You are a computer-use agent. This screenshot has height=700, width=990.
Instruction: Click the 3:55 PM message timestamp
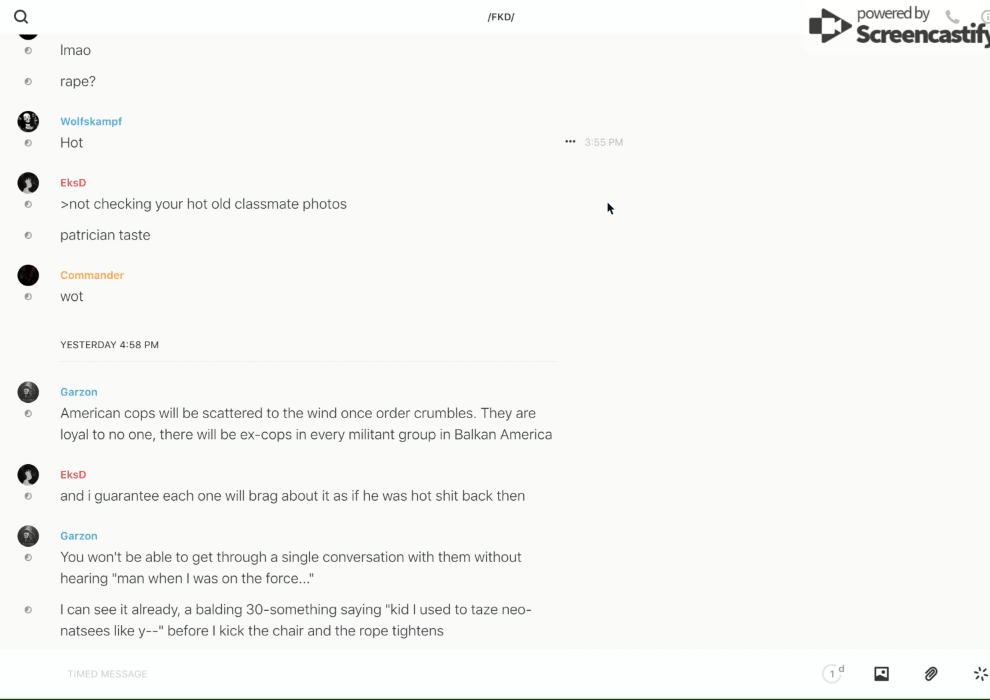(604, 143)
